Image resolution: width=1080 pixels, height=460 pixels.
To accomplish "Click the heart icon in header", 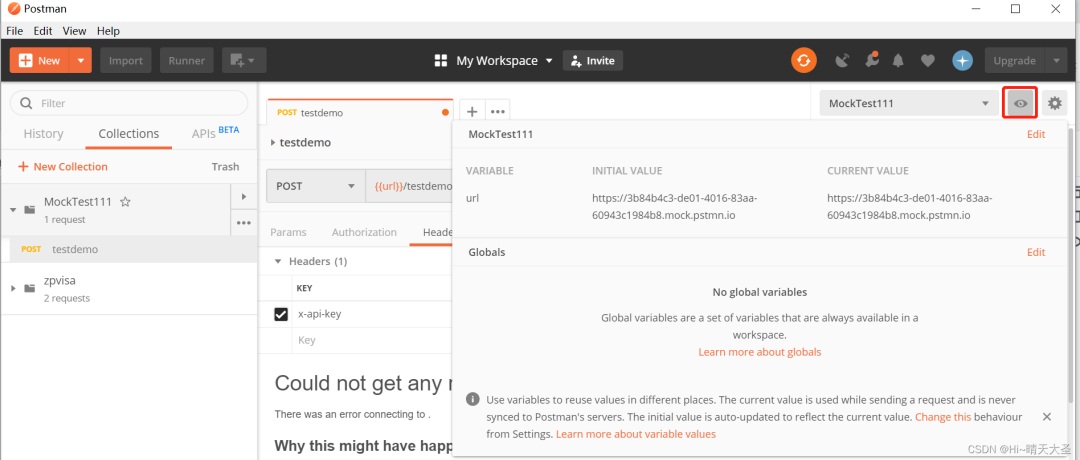I will click(927, 61).
